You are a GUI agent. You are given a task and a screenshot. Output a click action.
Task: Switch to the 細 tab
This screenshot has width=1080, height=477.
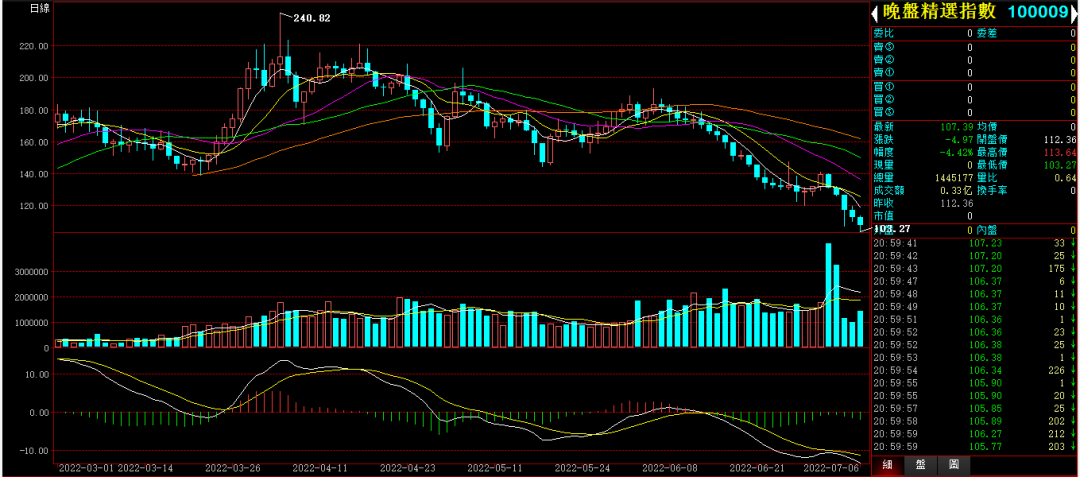pos(888,465)
